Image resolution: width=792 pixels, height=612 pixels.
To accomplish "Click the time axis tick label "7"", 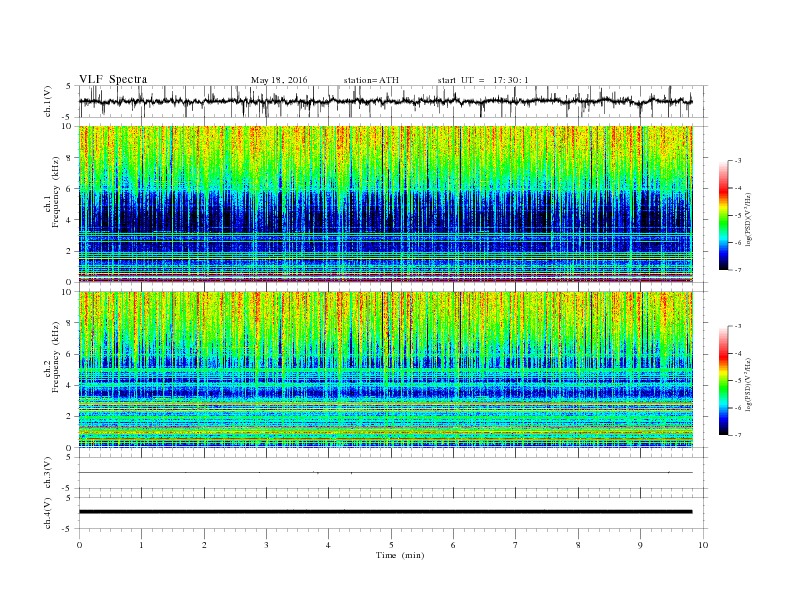I will pos(516,545).
